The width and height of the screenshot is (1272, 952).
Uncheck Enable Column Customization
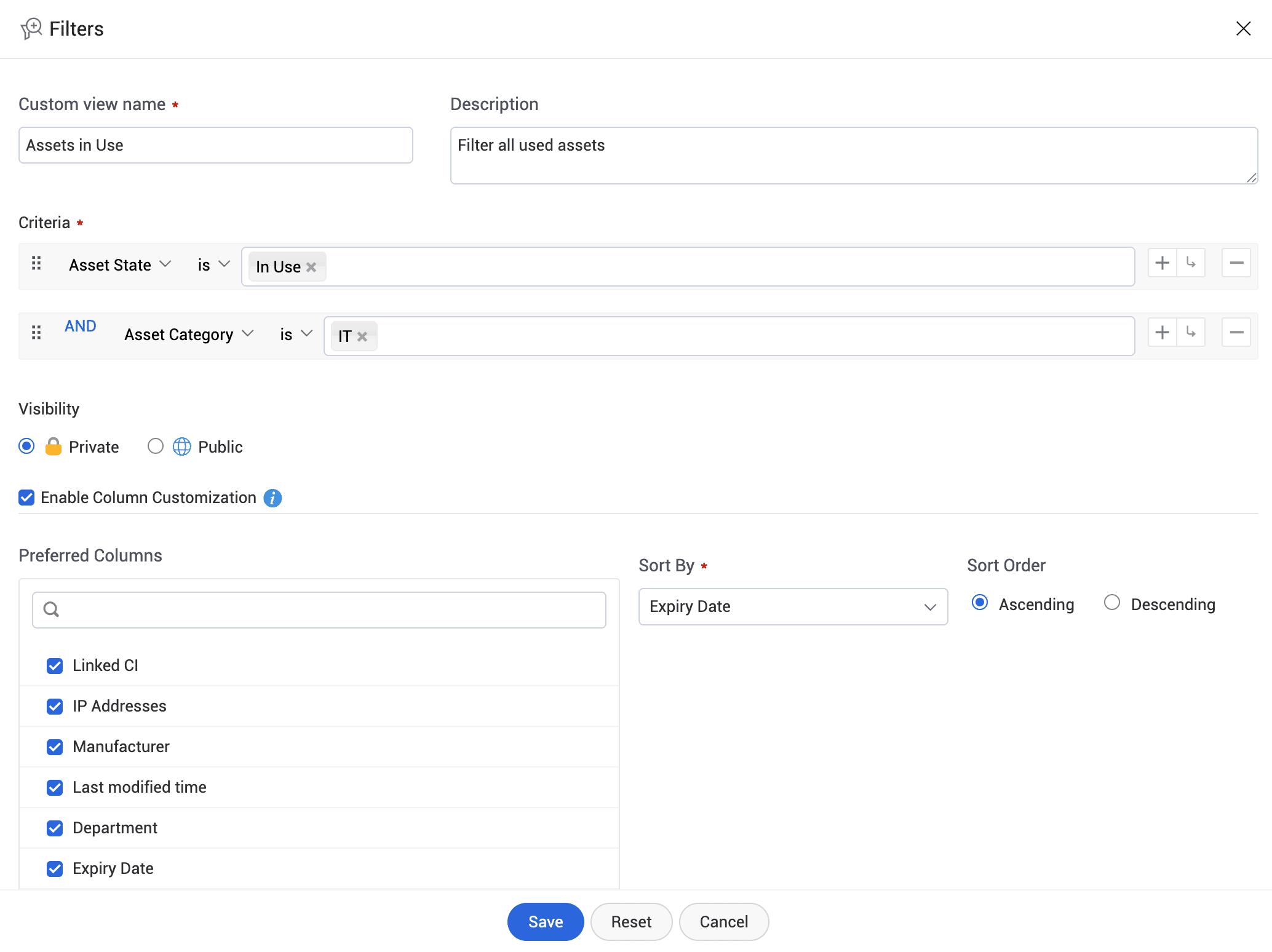coord(26,498)
